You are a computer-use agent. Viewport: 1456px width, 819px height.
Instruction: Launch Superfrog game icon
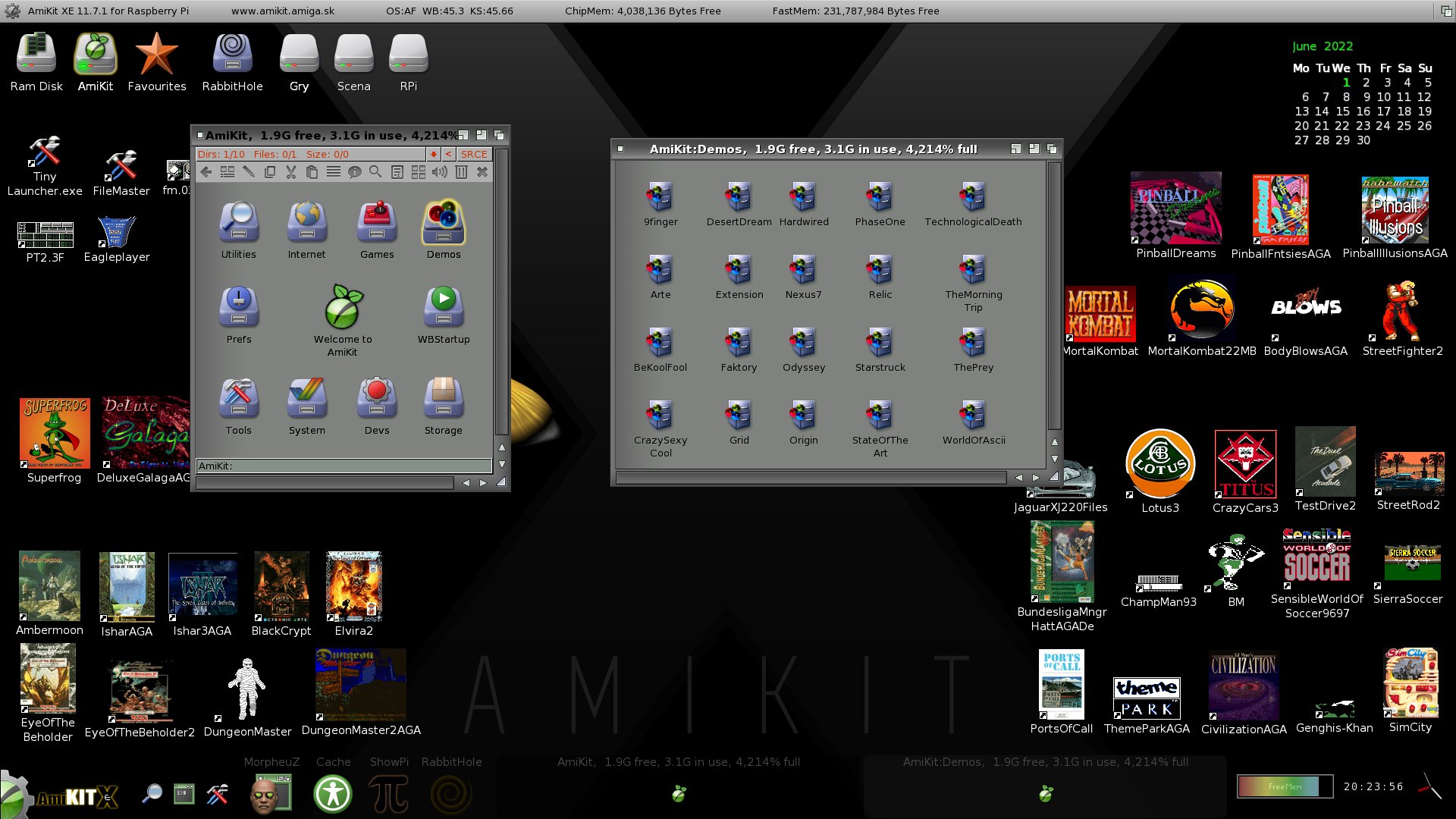click(x=54, y=441)
